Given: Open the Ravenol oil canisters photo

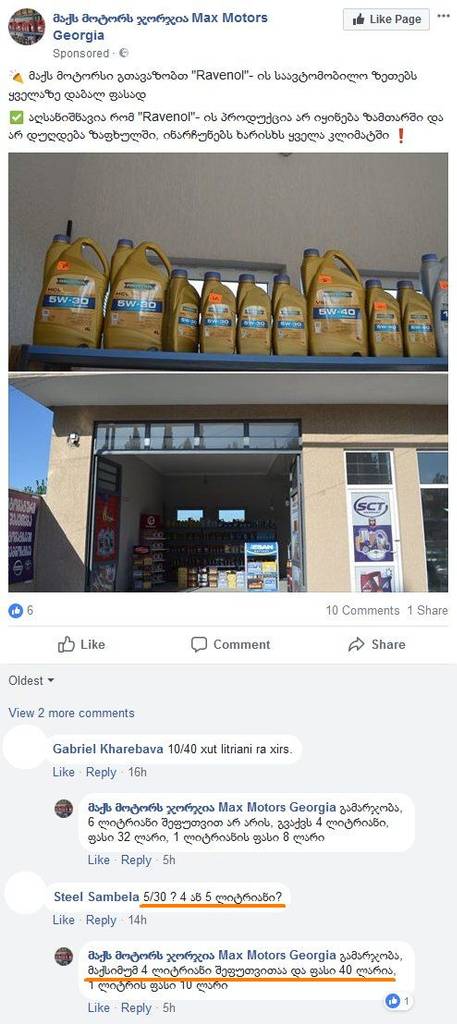Looking at the screenshot, I should click(x=228, y=261).
